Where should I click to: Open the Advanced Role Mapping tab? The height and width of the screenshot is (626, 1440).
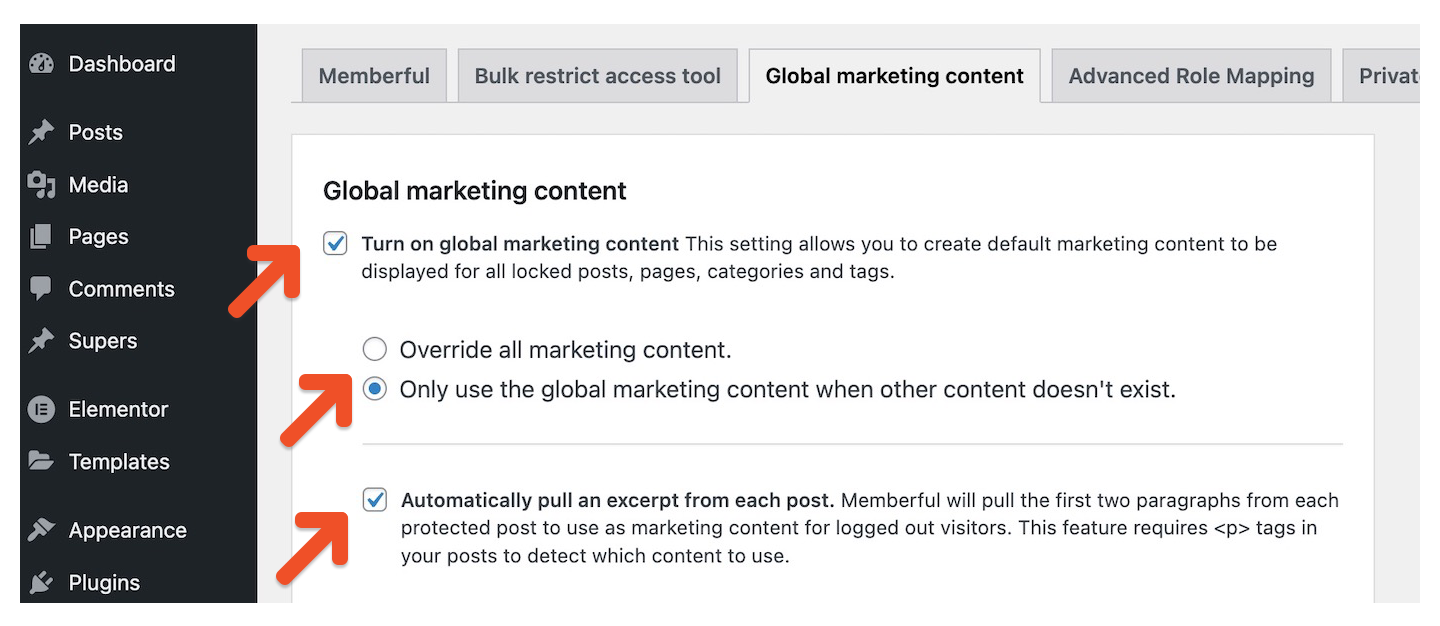coord(1191,76)
